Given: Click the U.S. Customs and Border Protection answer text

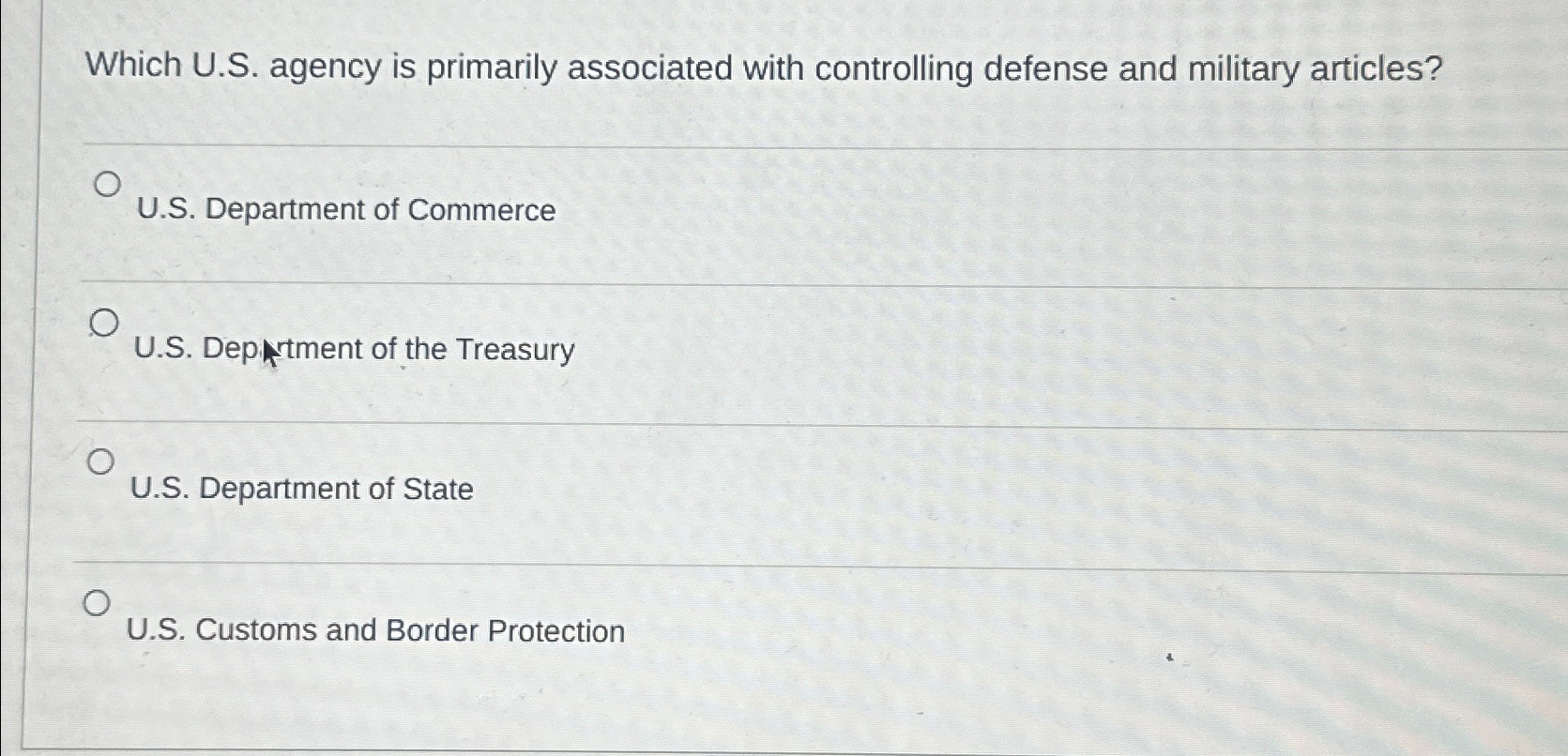Looking at the screenshot, I should (x=375, y=630).
